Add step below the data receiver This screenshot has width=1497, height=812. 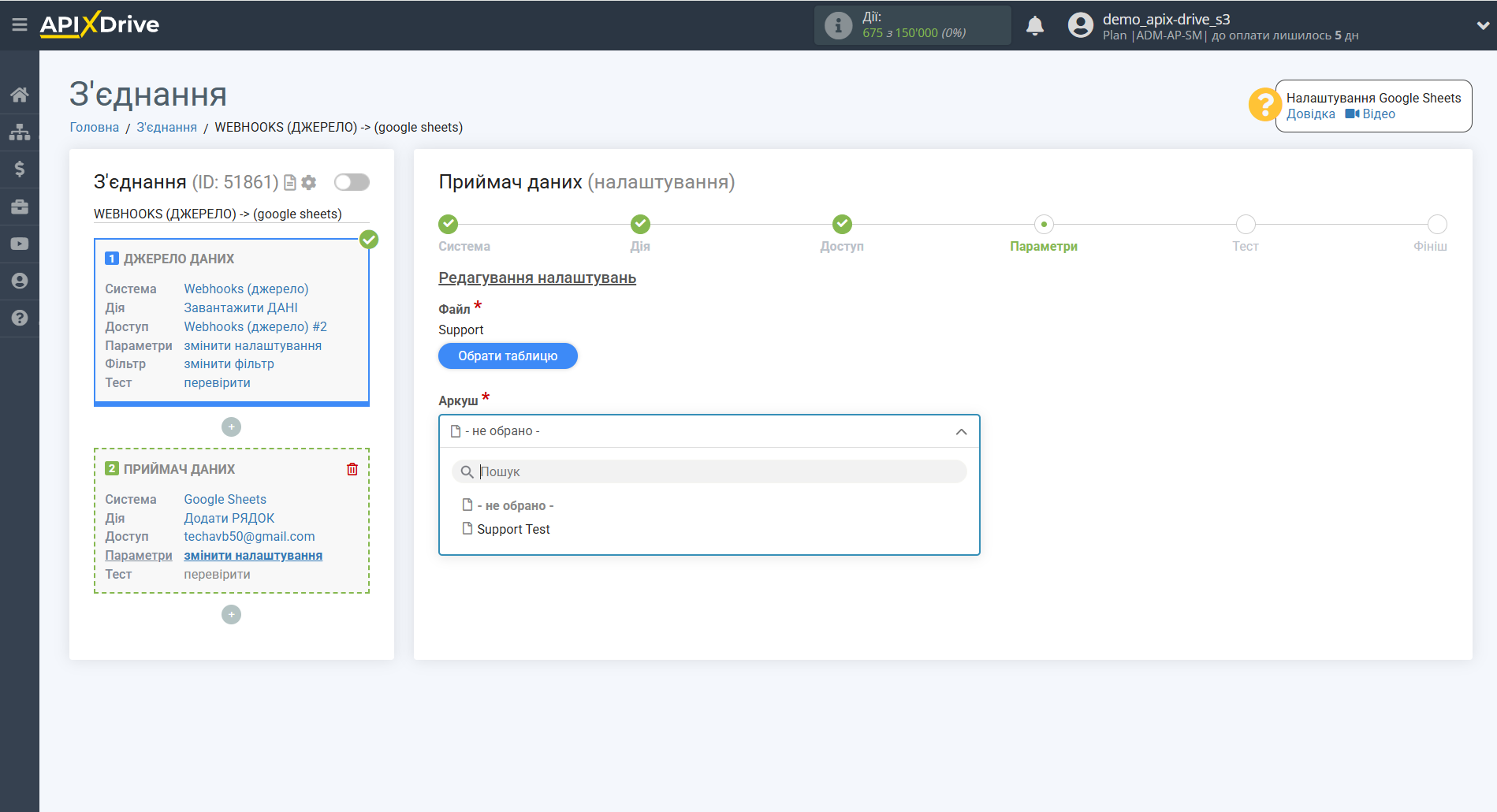(x=231, y=614)
